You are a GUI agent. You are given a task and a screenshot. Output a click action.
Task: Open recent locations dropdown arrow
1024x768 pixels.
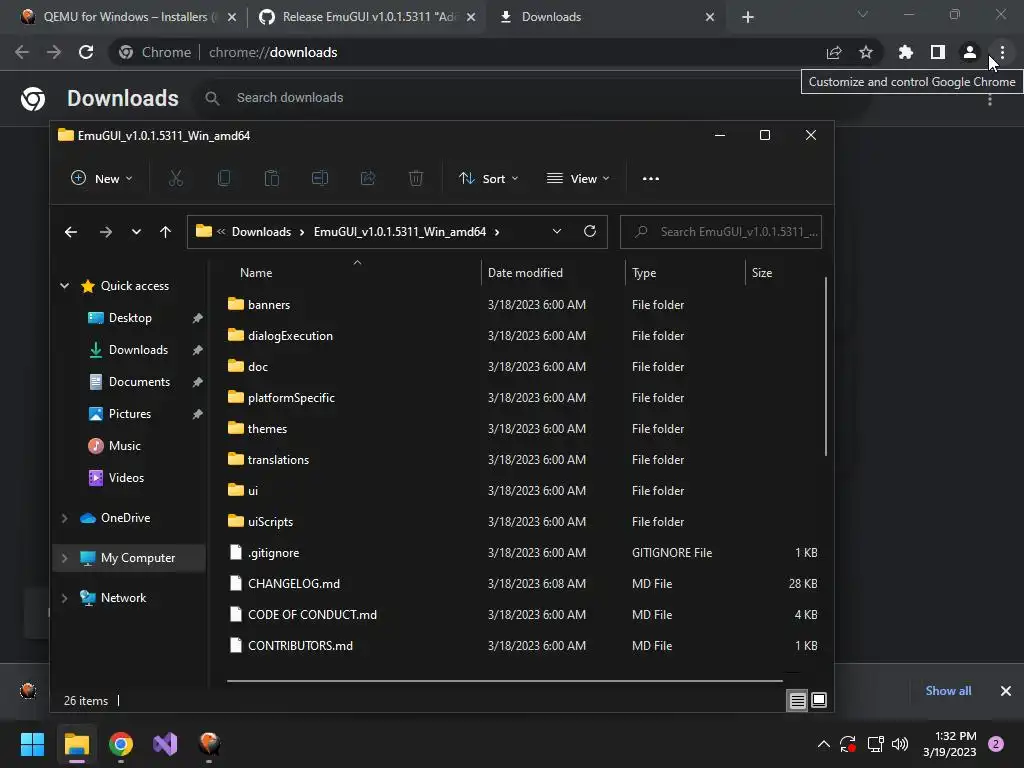pyautogui.click(x=136, y=232)
